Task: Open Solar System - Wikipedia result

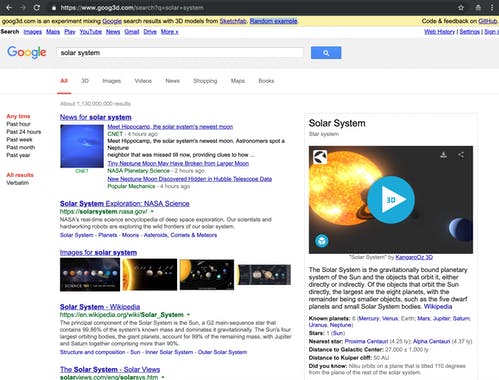Action: pyautogui.click(x=100, y=307)
